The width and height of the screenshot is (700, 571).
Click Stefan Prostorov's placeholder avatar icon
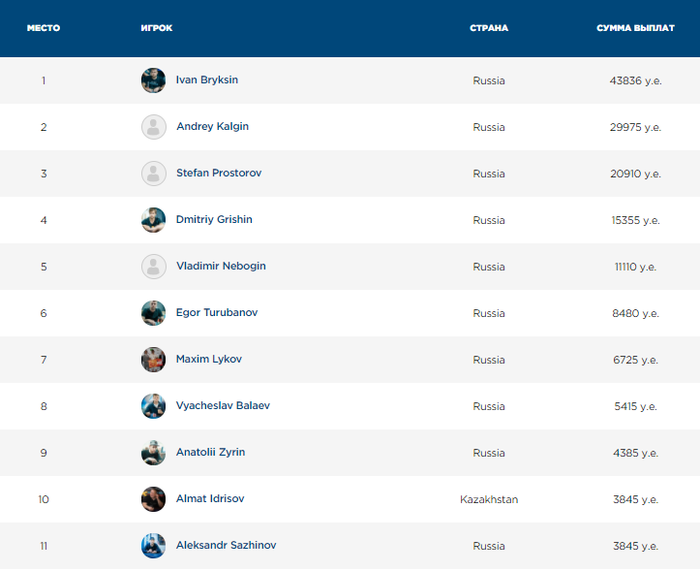point(153,173)
